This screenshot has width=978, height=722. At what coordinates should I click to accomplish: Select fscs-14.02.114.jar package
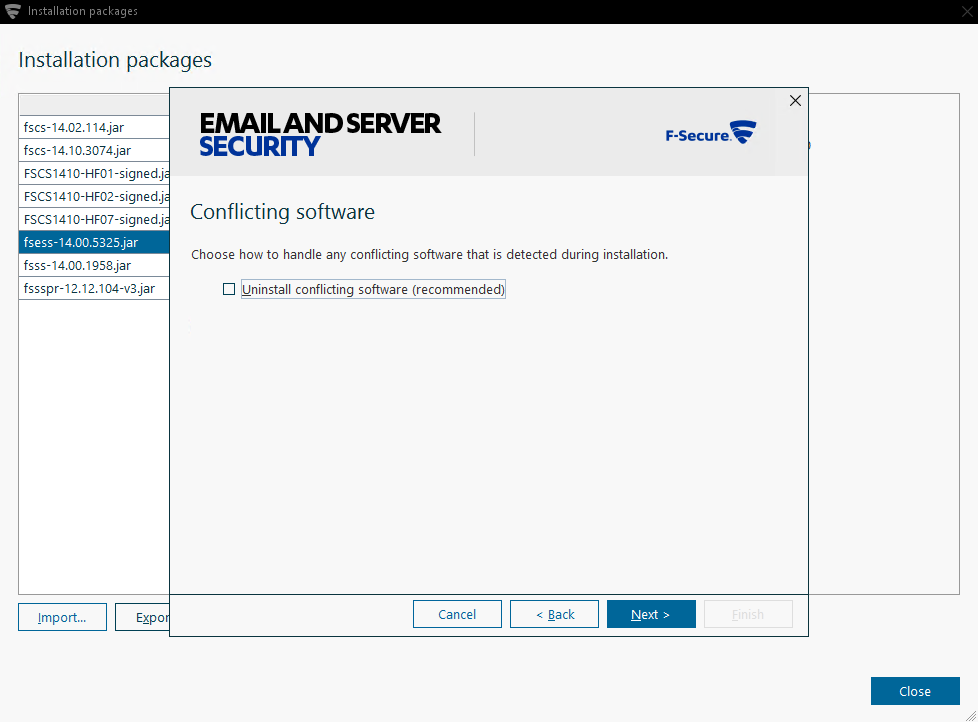[x=94, y=127]
